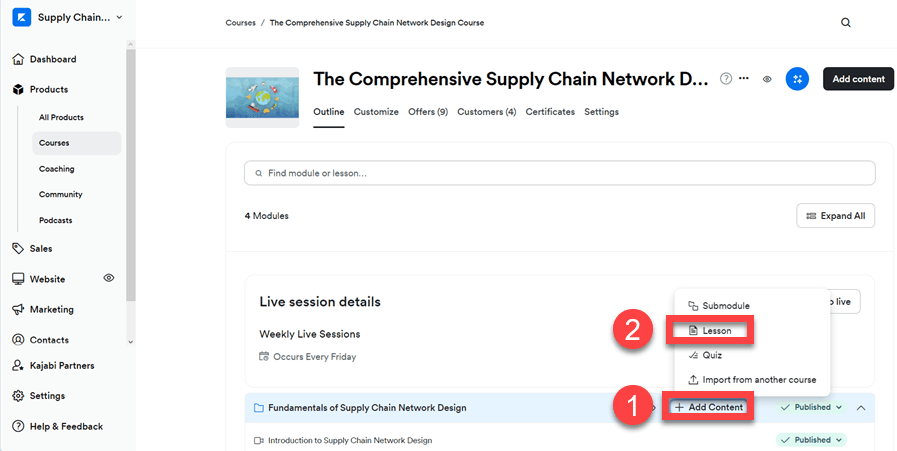897x451 pixels.
Task: Select Lesson from the dropdown menu
Action: click(717, 330)
